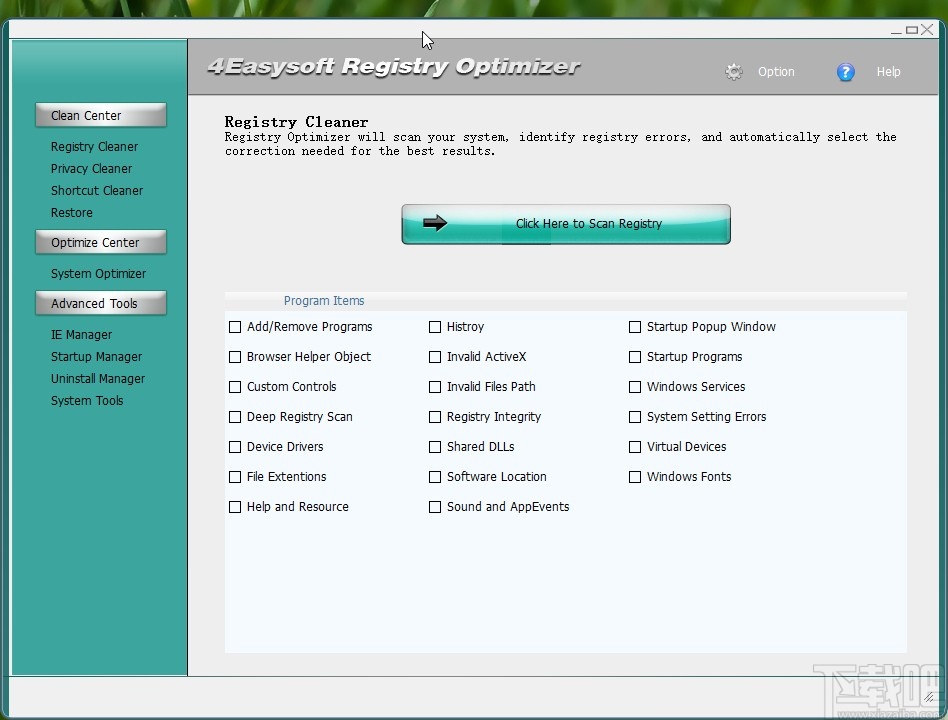Tick System Setting Errors checkbox
Image resolution: width=948 pixels, height=720 pixels.
coord(635,417)
